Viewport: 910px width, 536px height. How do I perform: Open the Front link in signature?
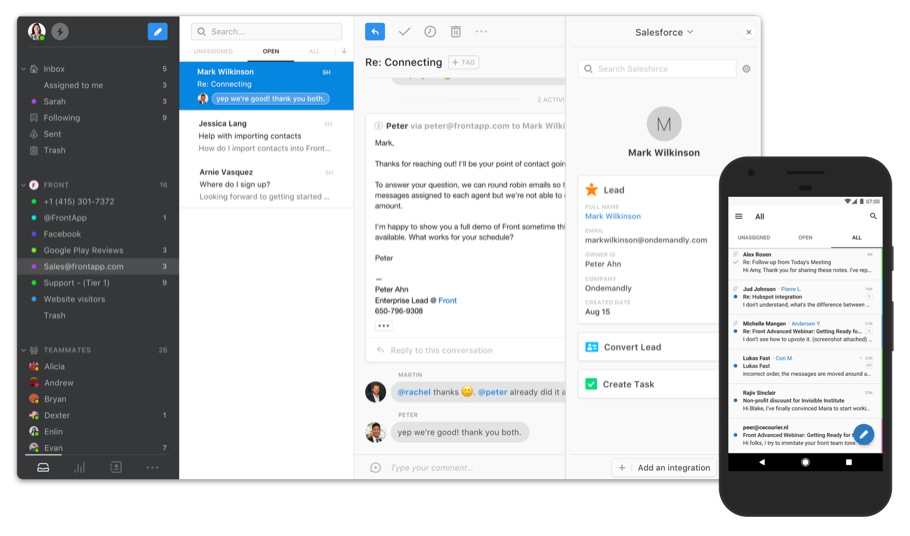447,300
